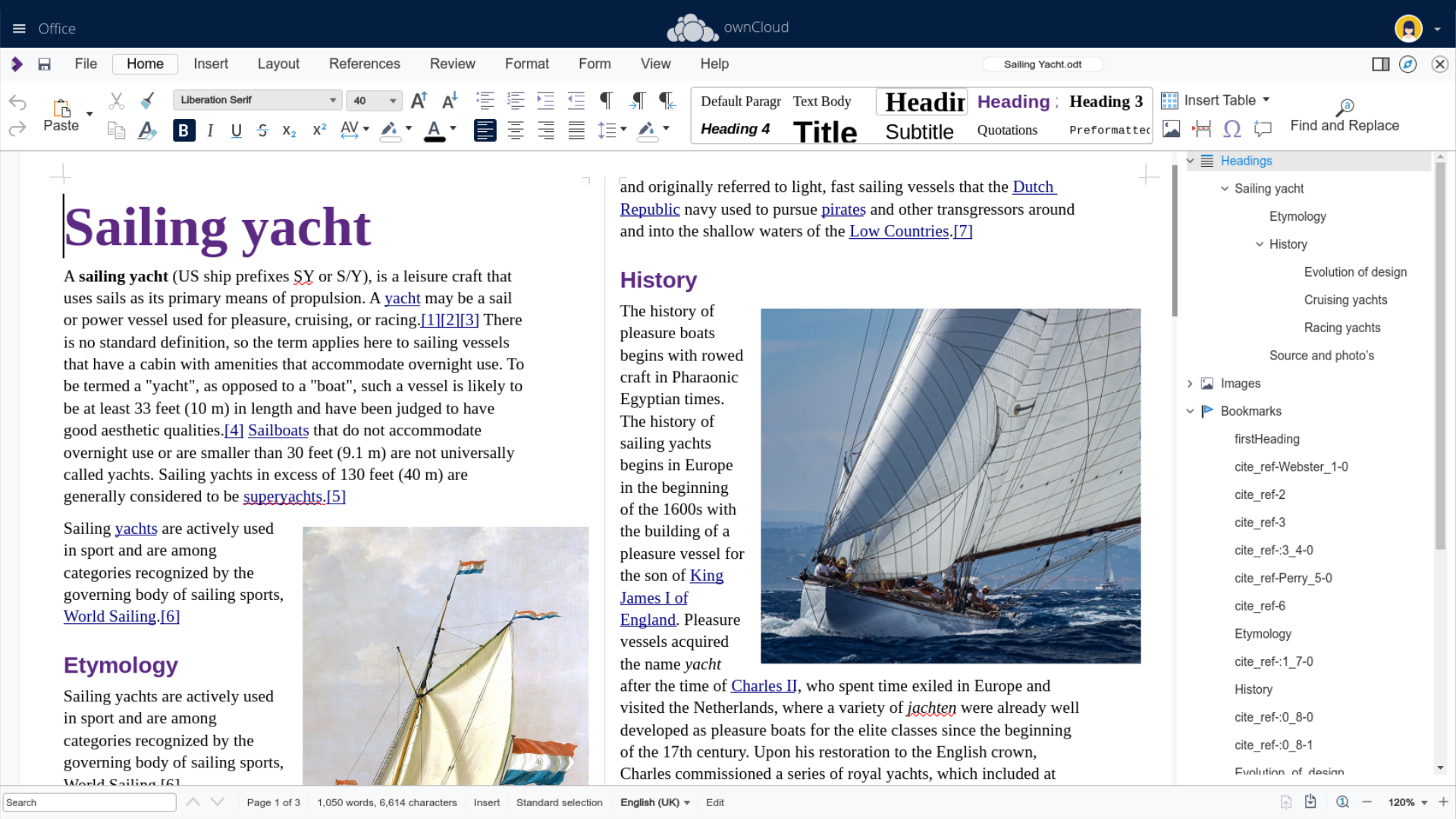The width and height of the screenshot is (1456, 819).
Task: Decrease paragraph indent
Action: (x=576, y=100)
